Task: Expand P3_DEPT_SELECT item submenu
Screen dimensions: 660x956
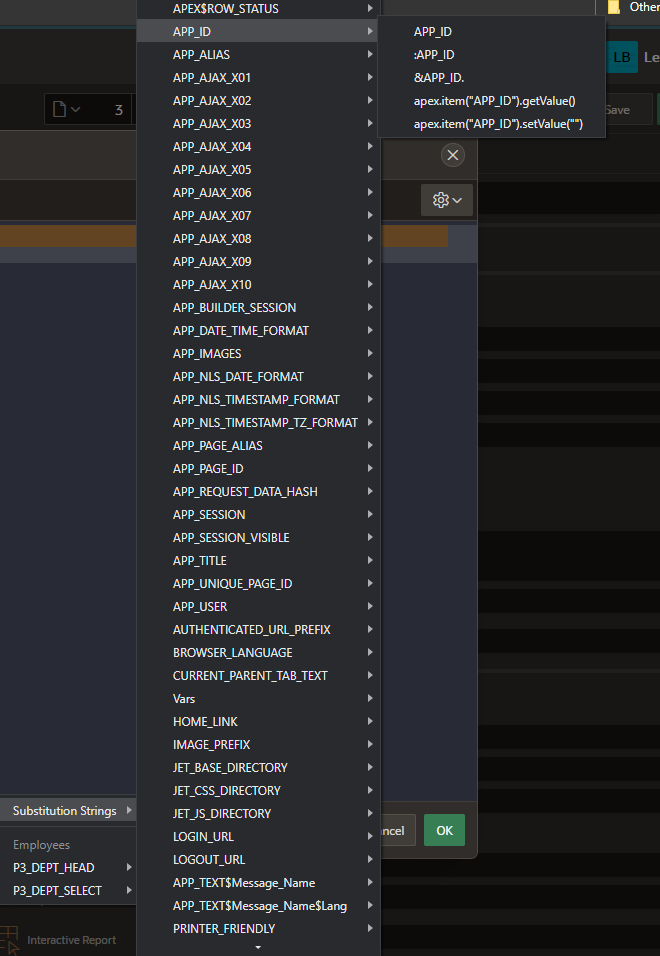Action: pos(68,891)
